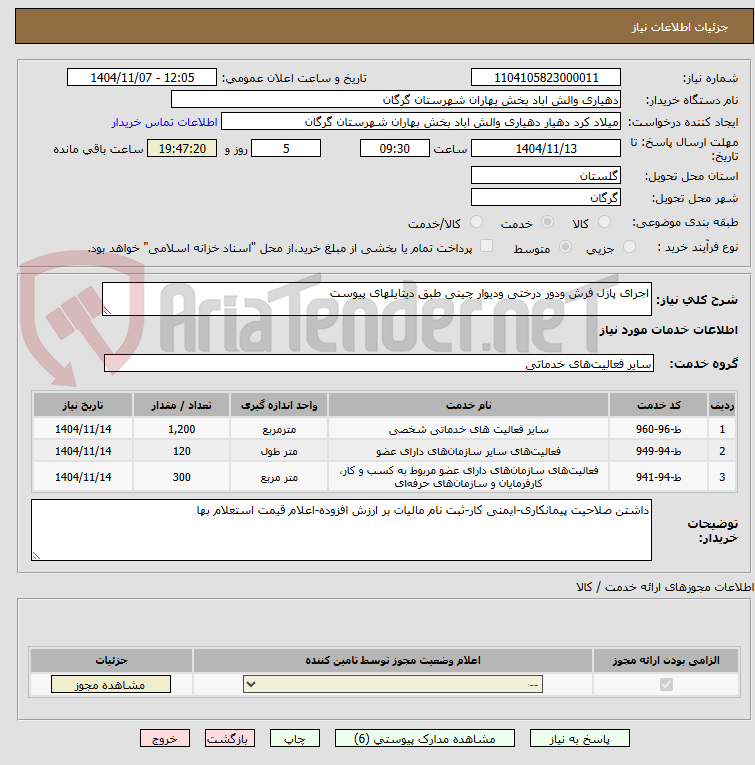The width and height of the screenshot is (755, 765).
Task: Click the quantity cell 300
Action: [x=181, y=477]
